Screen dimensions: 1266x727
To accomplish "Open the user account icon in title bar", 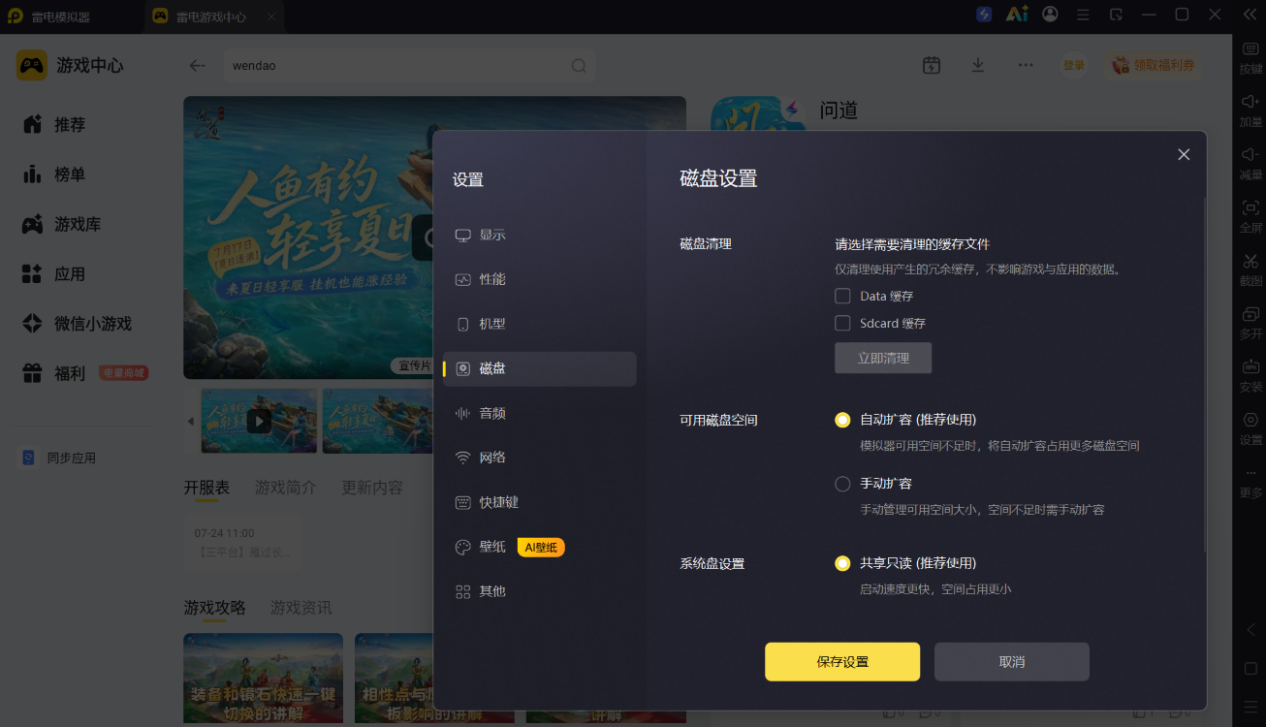I will (x=1050, y=14).
